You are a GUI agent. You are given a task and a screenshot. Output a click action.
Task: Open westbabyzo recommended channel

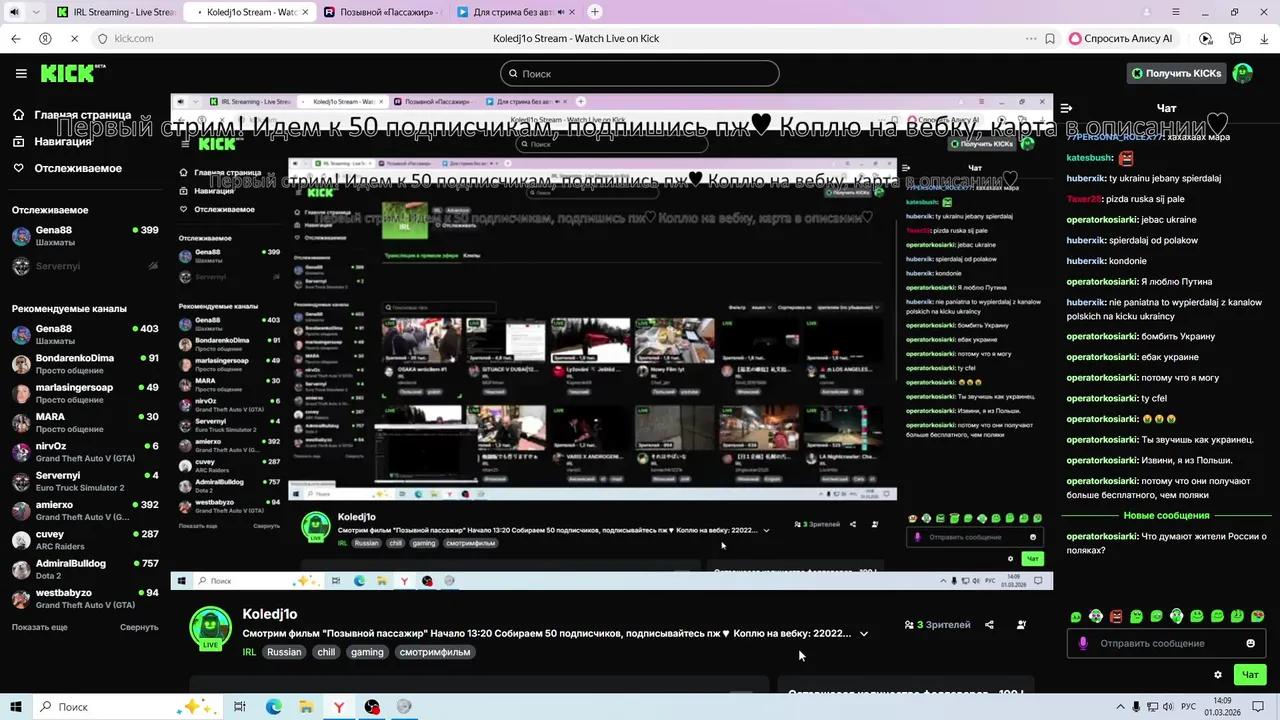85,598
